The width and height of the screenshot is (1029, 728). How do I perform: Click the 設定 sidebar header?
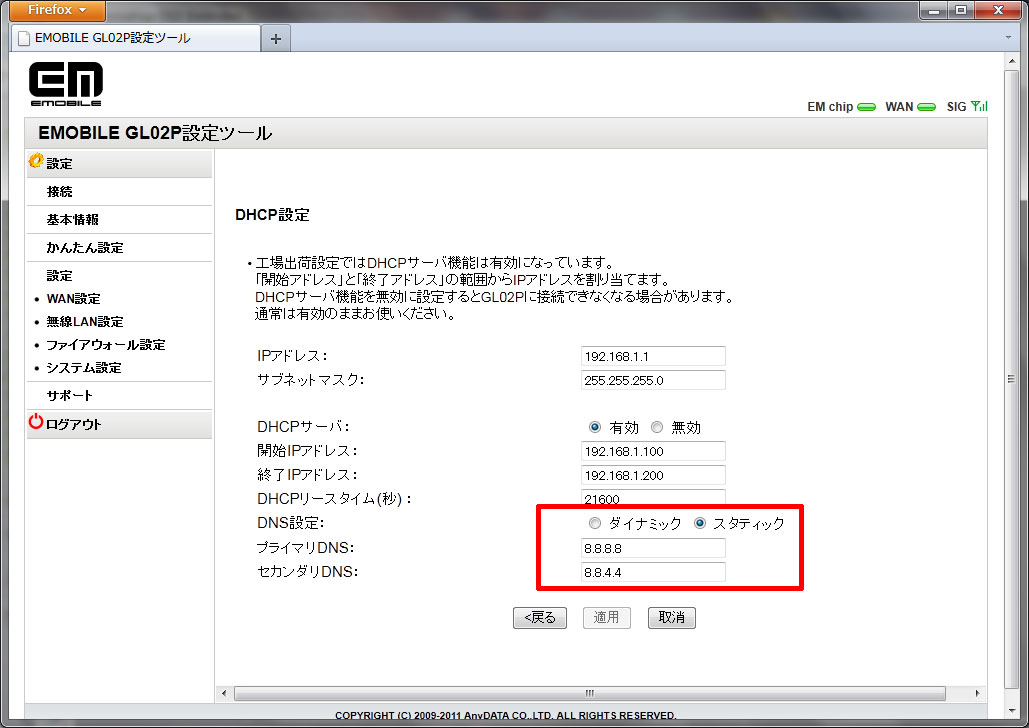(119, 163)
